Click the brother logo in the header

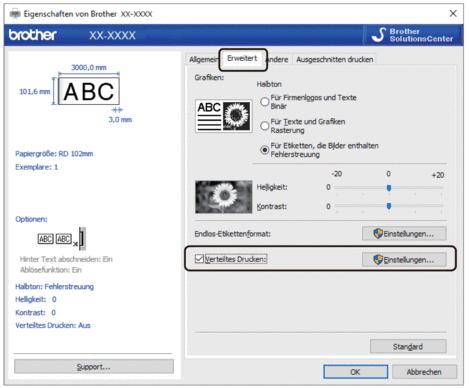tap(33, 35)
